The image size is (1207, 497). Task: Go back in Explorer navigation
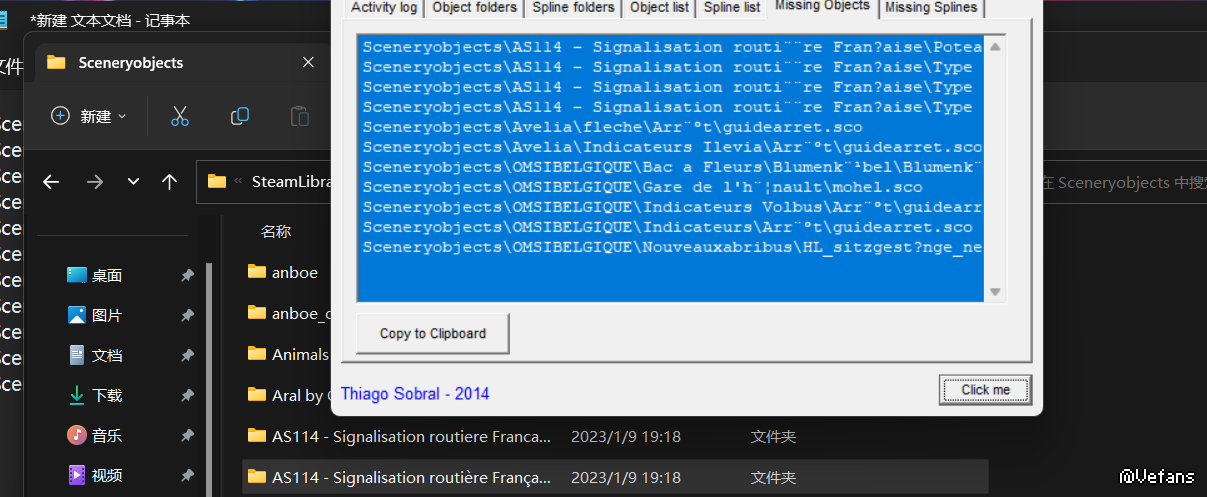click(51, 181)
